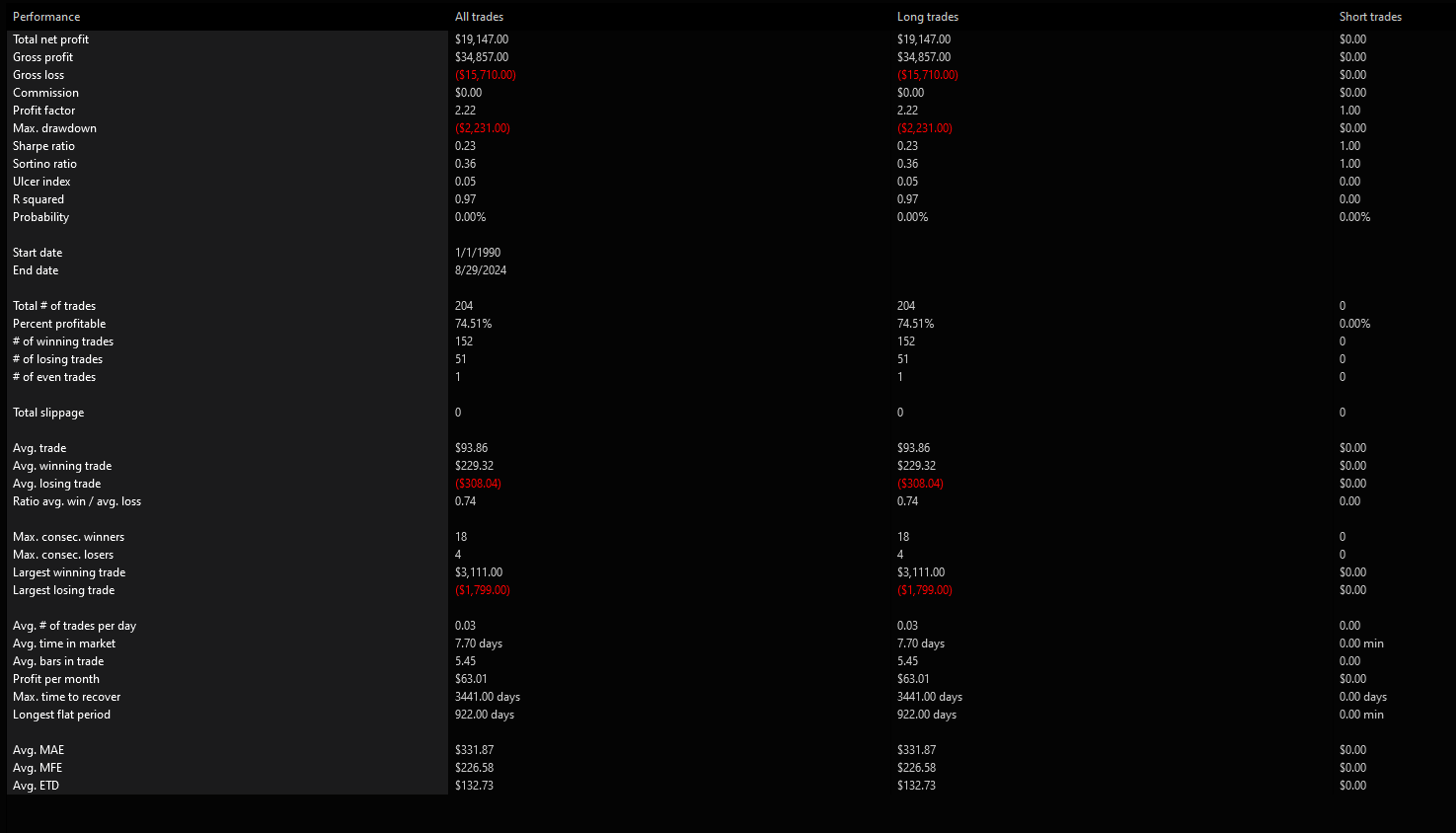Select the 'Gross loss' row label

click(x=38, y=75)
